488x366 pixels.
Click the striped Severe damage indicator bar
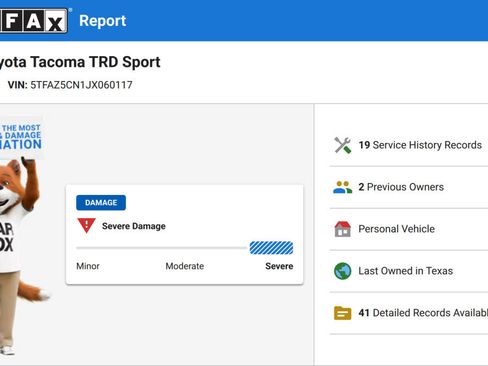coord(271,248)
